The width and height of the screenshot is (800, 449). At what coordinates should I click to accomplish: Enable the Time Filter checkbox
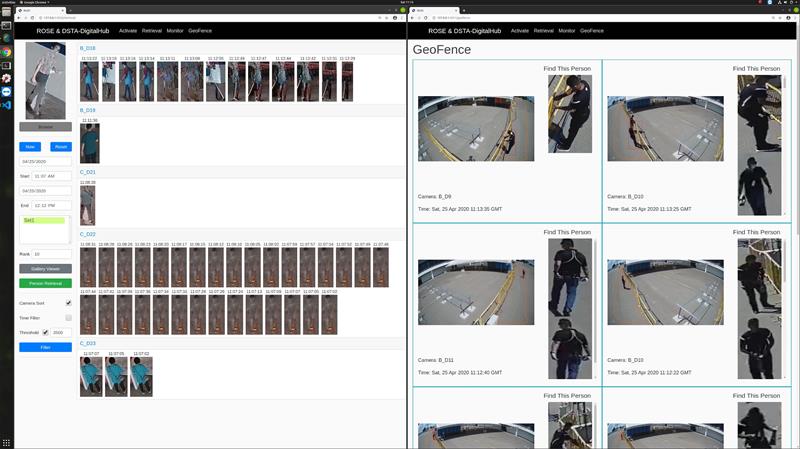pos(68,317)
